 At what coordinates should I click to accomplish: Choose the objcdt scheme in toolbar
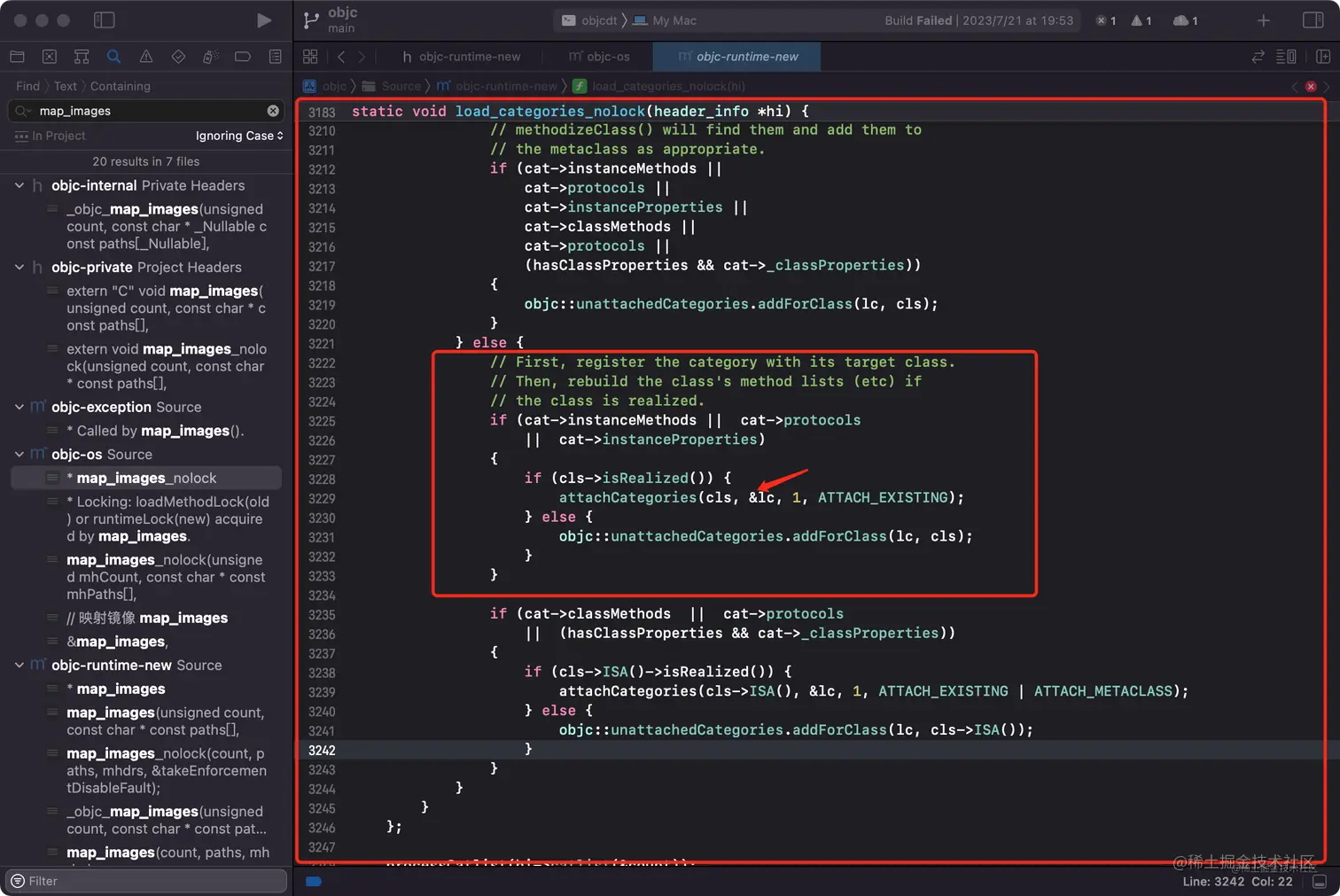point(589,20)
